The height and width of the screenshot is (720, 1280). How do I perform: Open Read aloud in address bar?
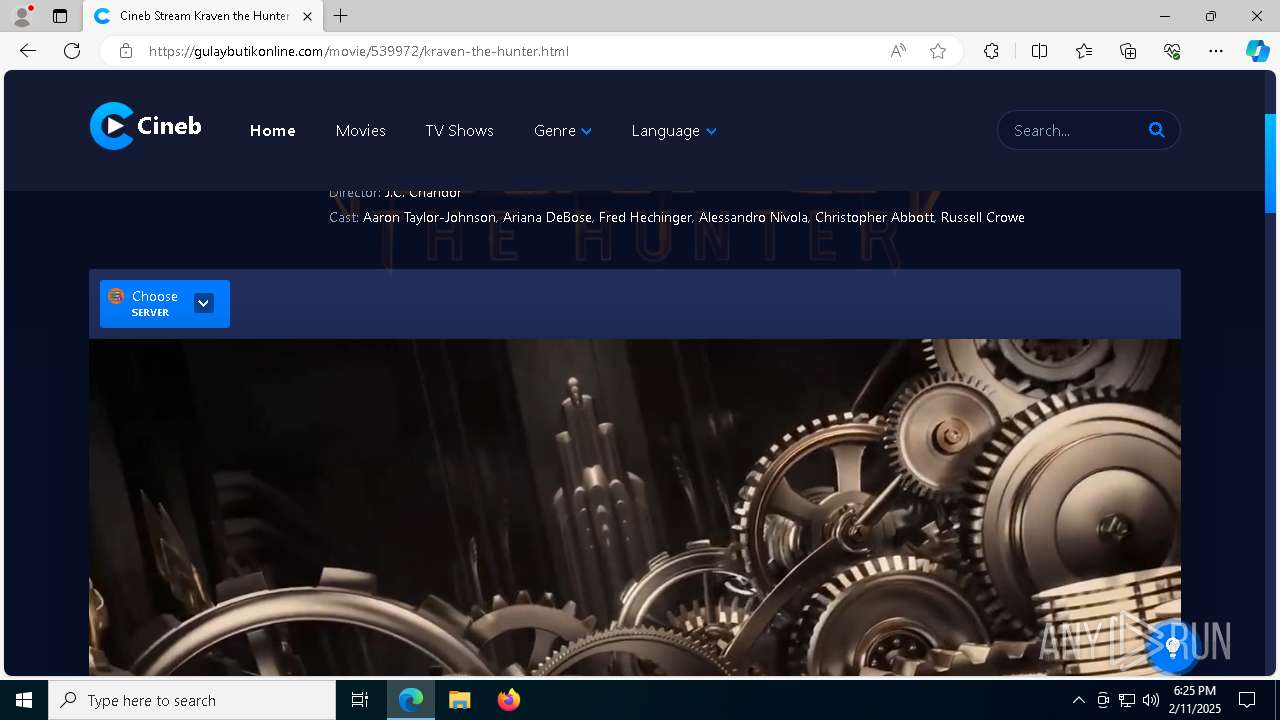point(898,51)
